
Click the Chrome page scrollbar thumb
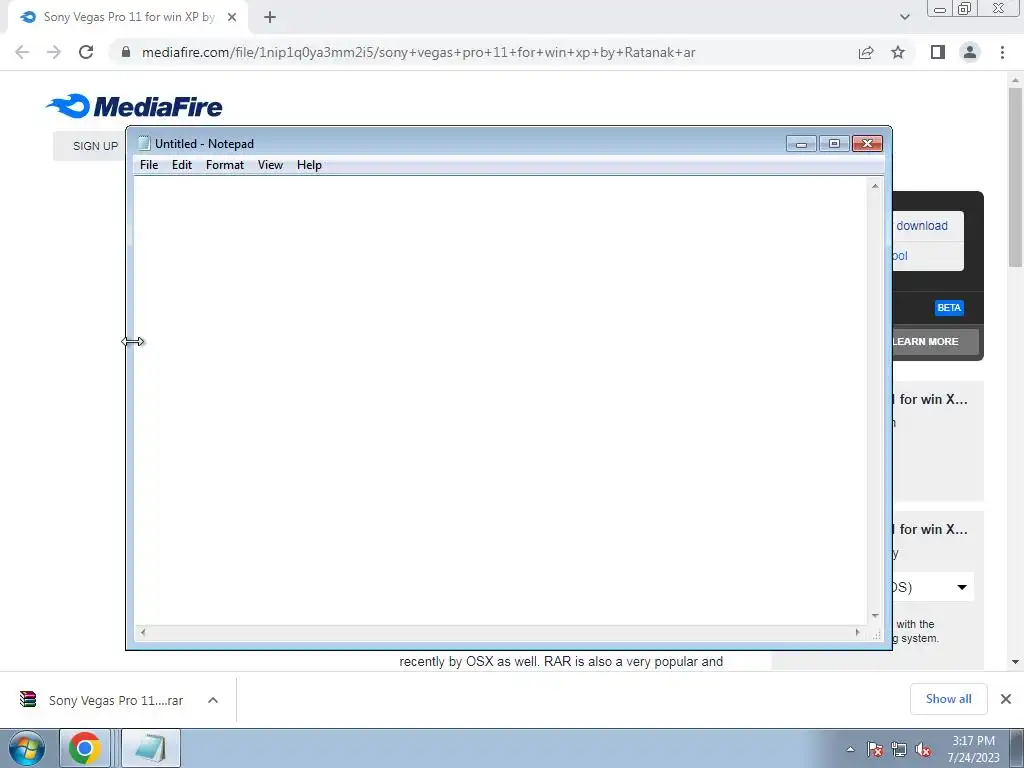pyautogui.click(x=1015, y=178)
